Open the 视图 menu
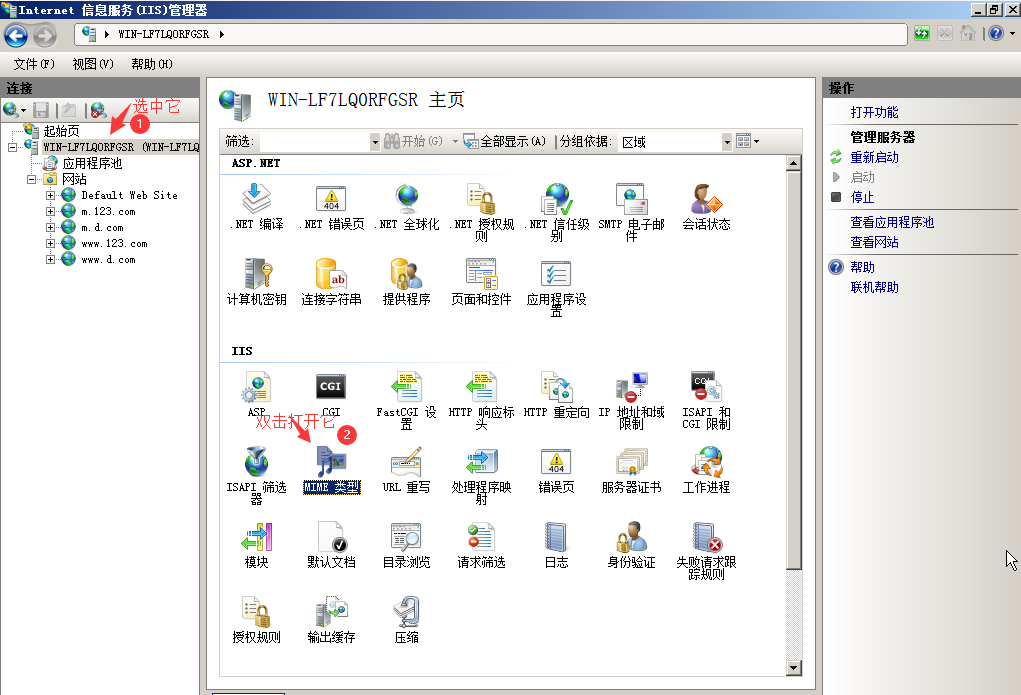This screenshot has height=695, width=1021. [x=92, y=63]
